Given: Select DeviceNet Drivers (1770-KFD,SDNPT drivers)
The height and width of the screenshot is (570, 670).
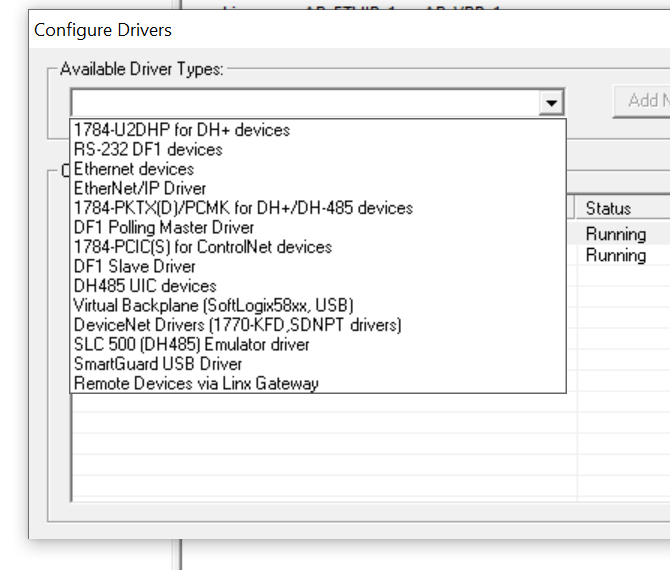Looking at the screenshot, I should click(x=318, y=325).
